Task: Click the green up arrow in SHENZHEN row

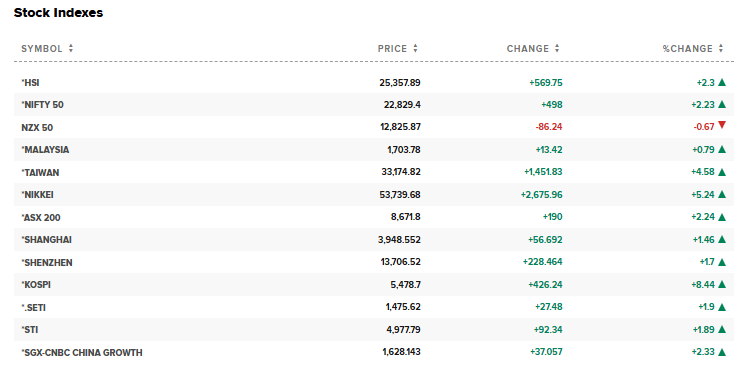Action: pos(722,262)
